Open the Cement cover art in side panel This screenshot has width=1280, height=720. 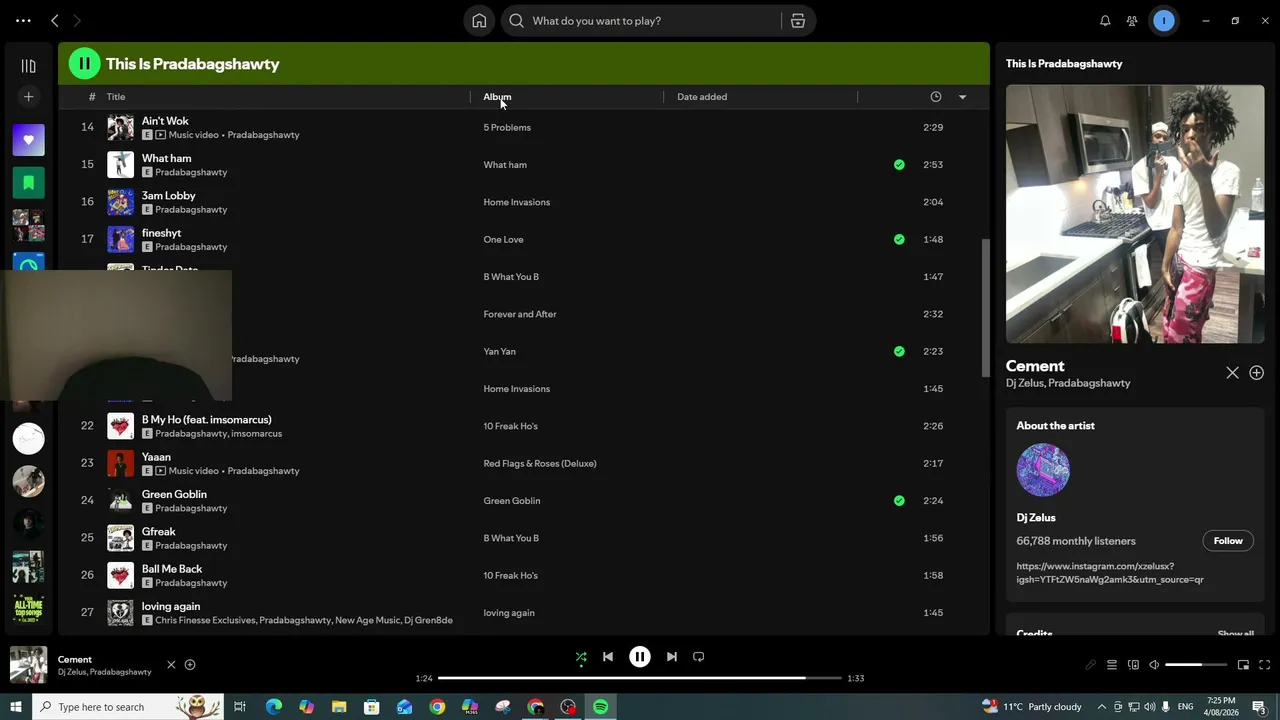[x=1135, y=214]
